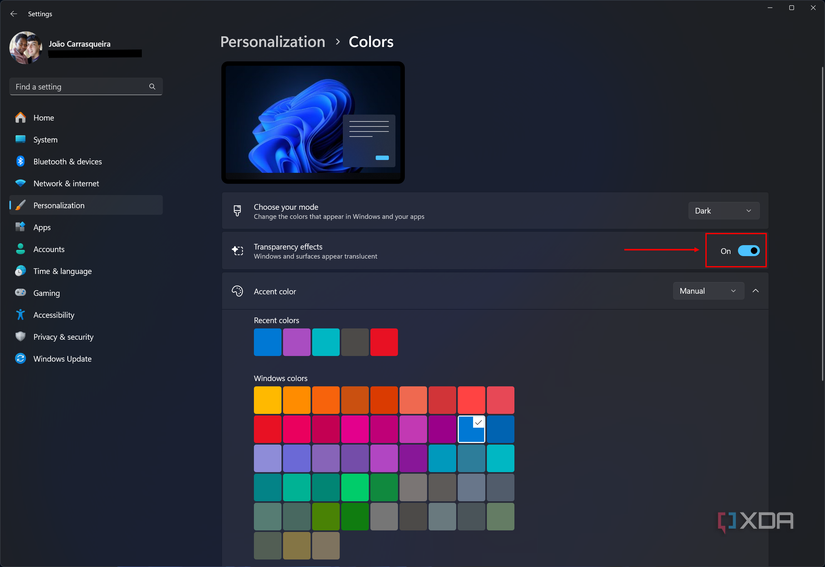Pick the teal recent color swatch
Image resolution: width=825 pixels, height=567 pixels.
pos(326,342)
